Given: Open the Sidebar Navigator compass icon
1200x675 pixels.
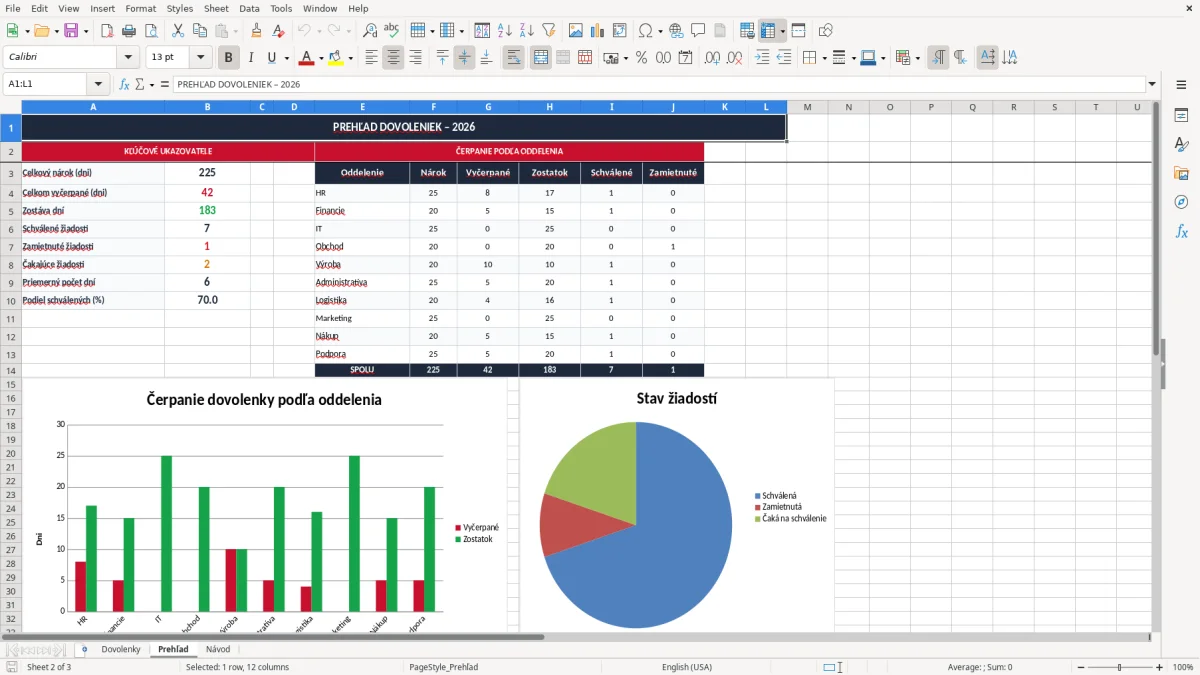Looking at the screenshot, I should coord(1181,202).
